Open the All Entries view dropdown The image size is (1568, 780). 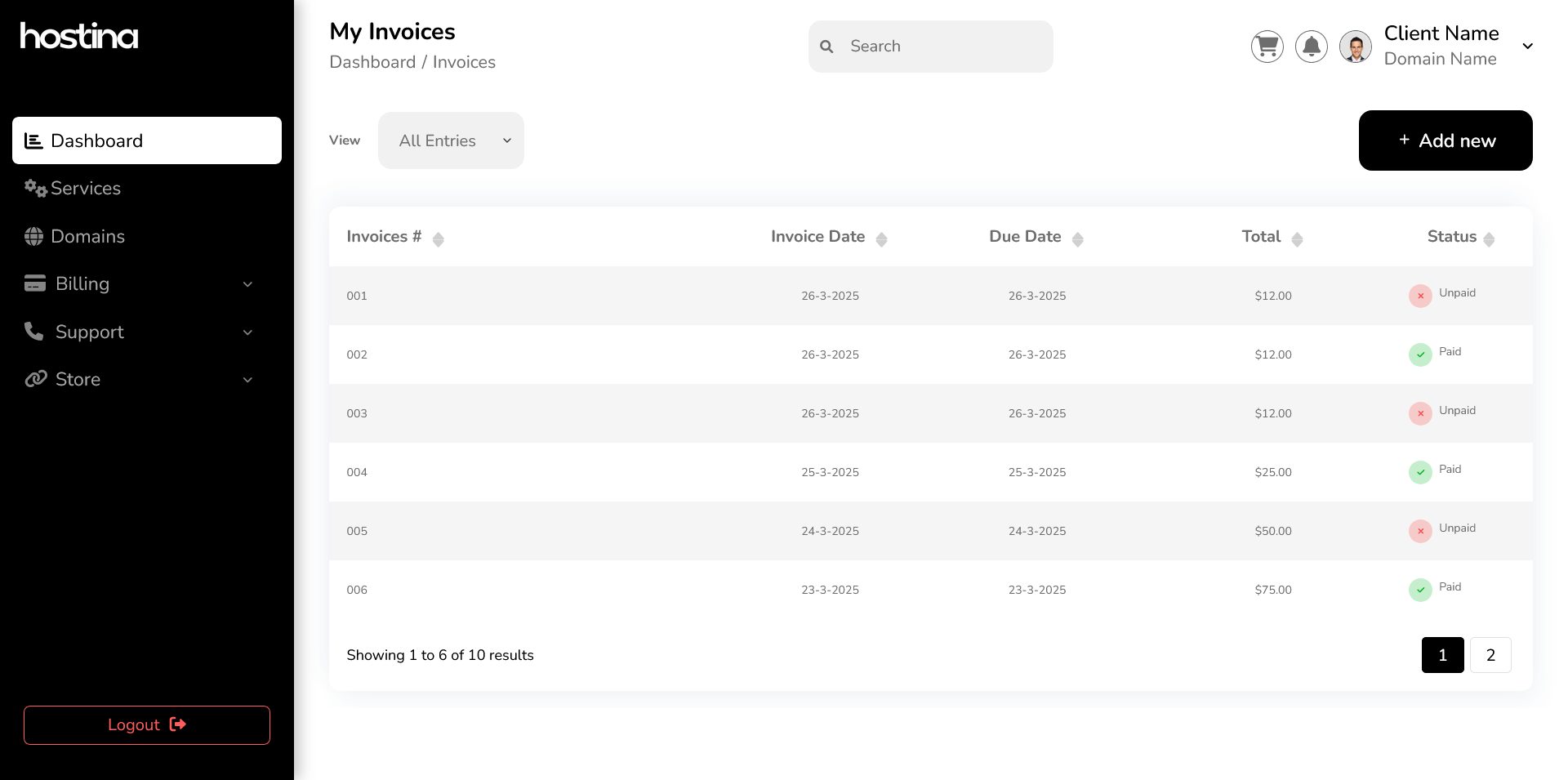[451, 140]
